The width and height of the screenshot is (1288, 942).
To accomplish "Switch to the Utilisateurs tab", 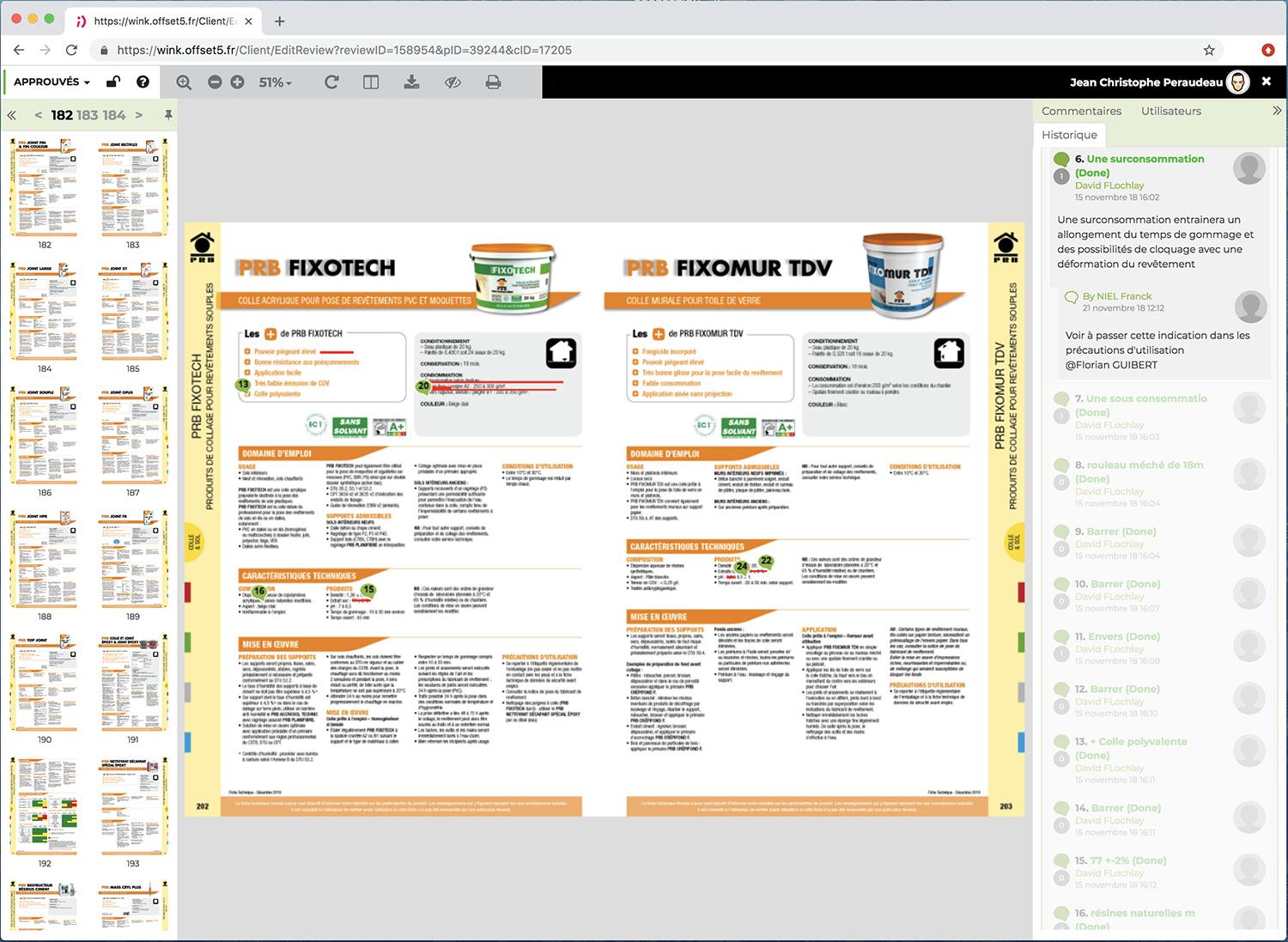I will coord(1171,111).
